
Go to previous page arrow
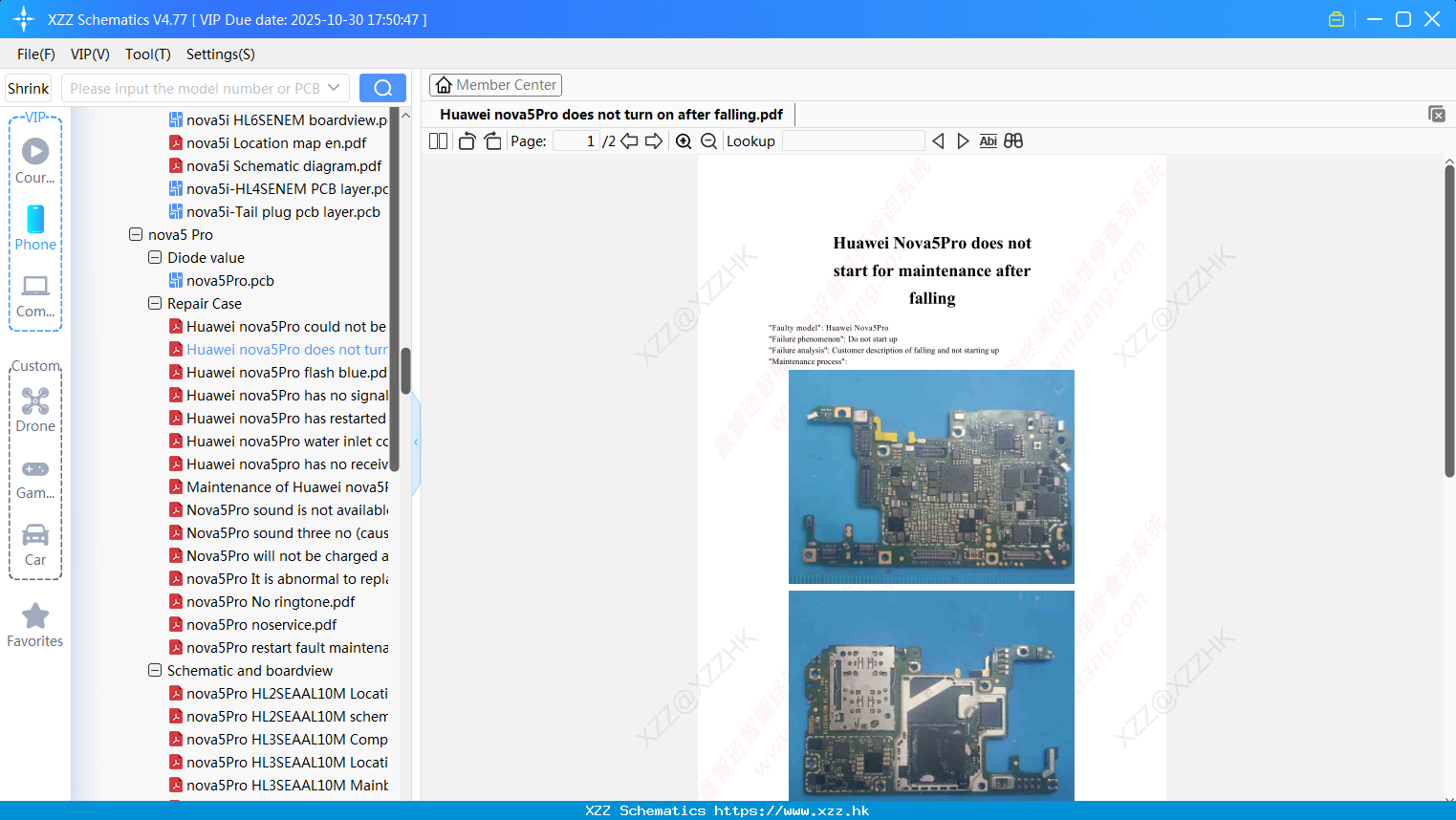(x=629, y=141)
